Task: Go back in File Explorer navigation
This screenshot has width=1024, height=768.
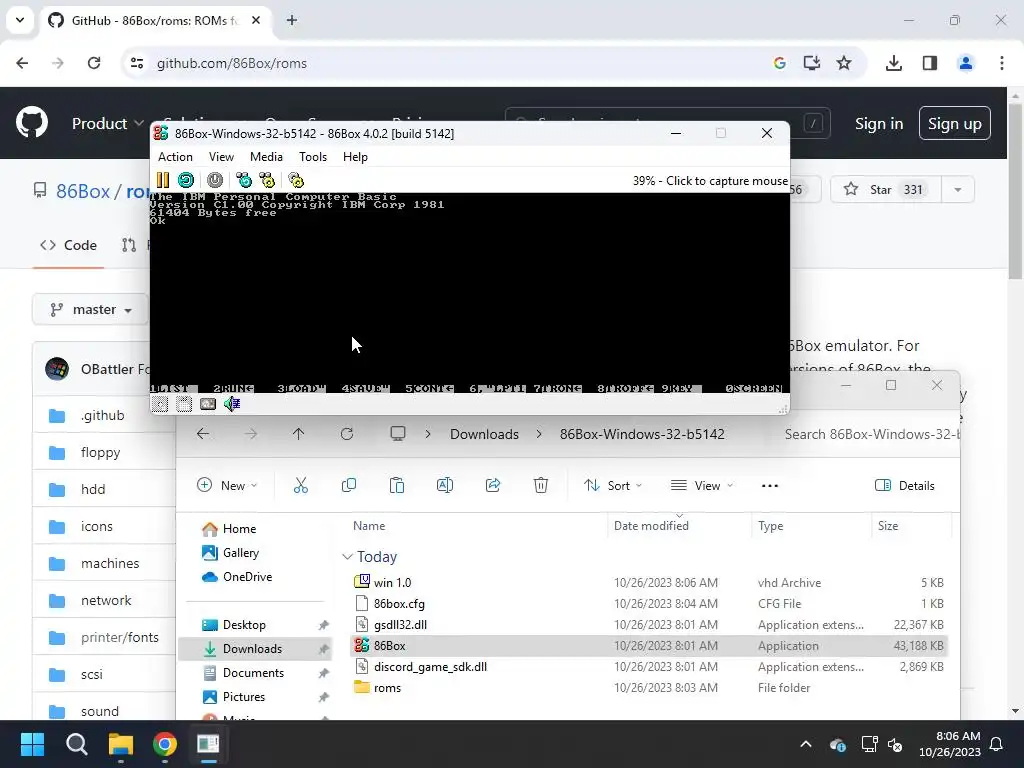Action: (203, 434)
